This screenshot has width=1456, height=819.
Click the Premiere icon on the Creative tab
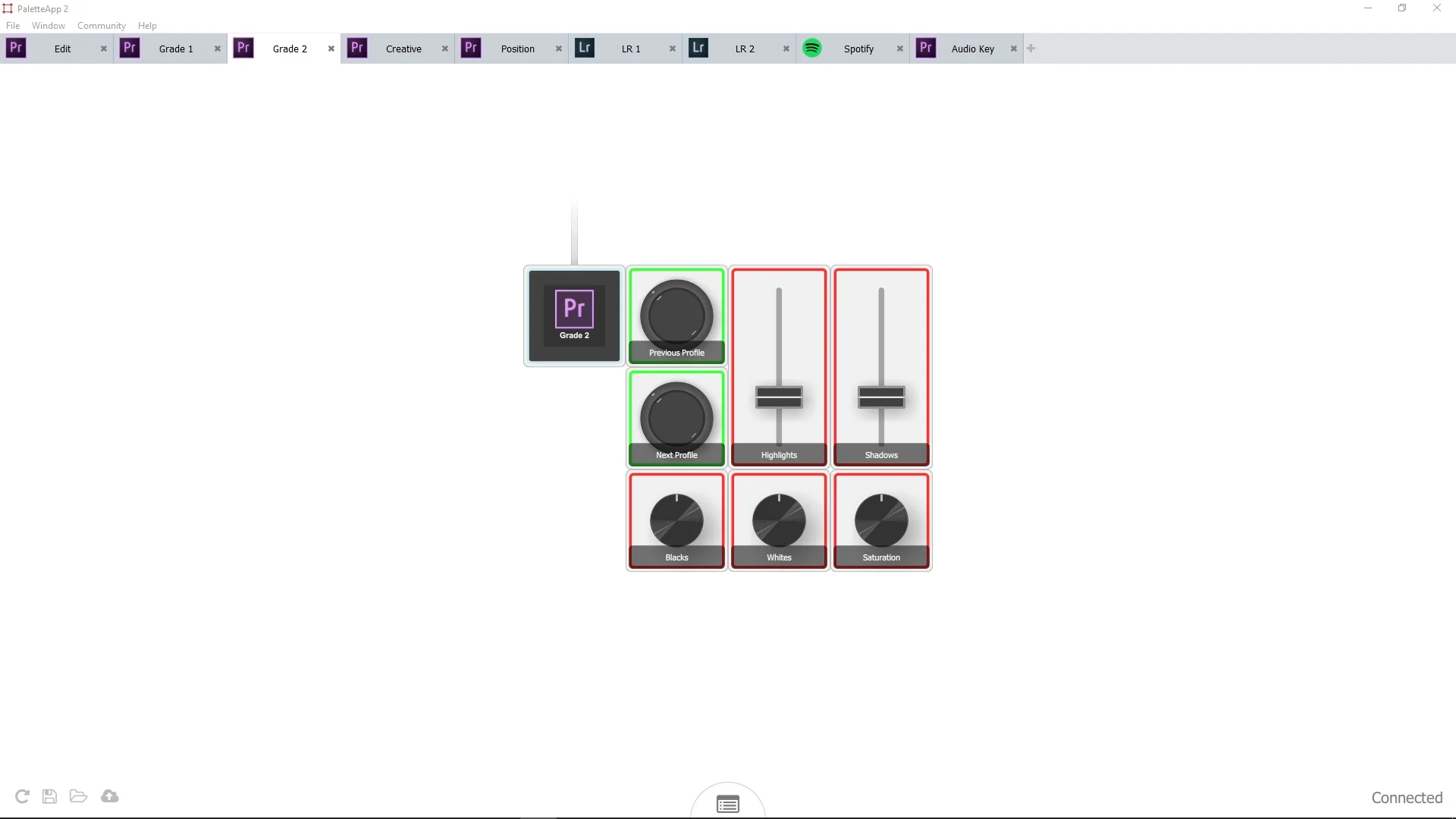pos(357,48)
